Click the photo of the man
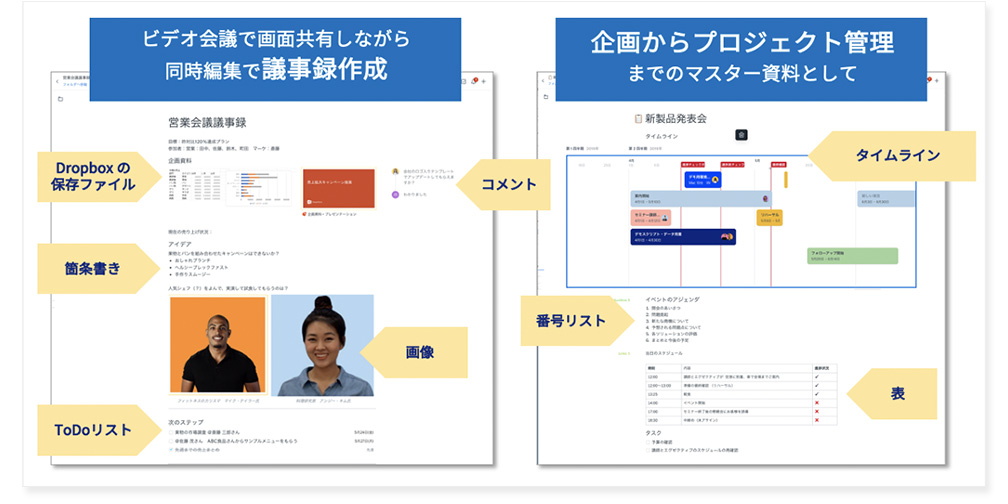The width and height of the screenshot is (1008, 504). [217, 345]
